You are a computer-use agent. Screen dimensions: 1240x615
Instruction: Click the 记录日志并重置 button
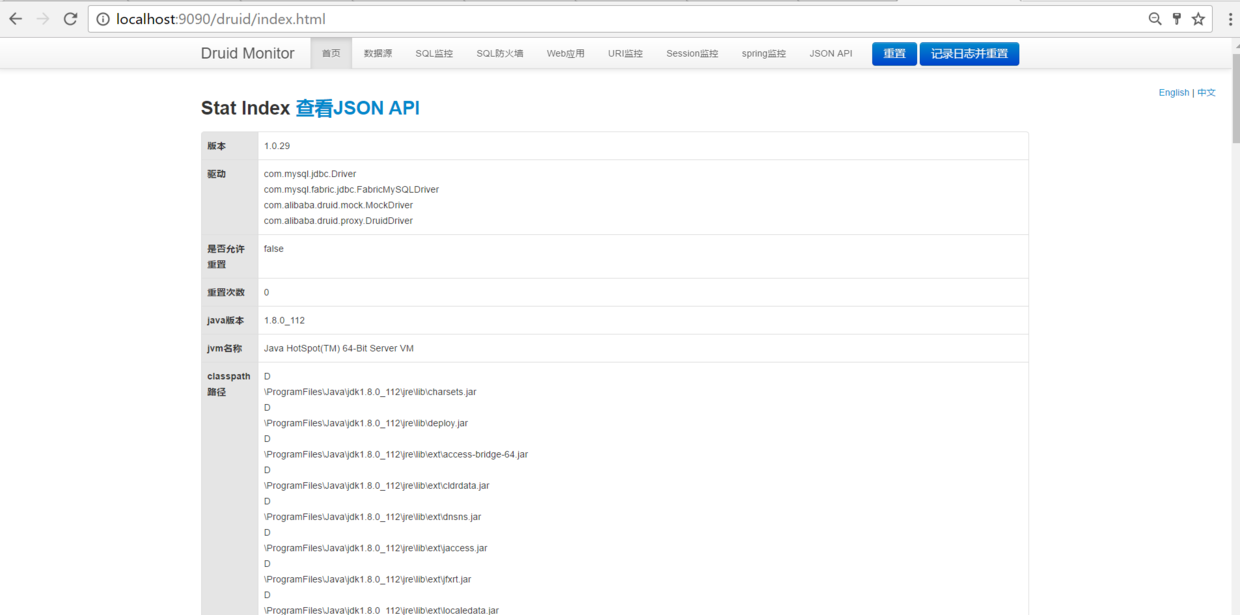click(969, 54)
